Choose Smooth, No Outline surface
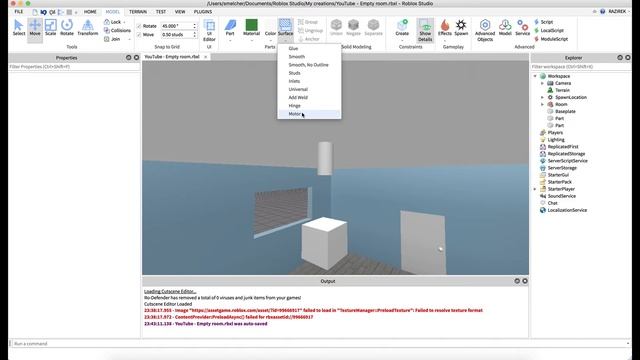 [309, 65]
